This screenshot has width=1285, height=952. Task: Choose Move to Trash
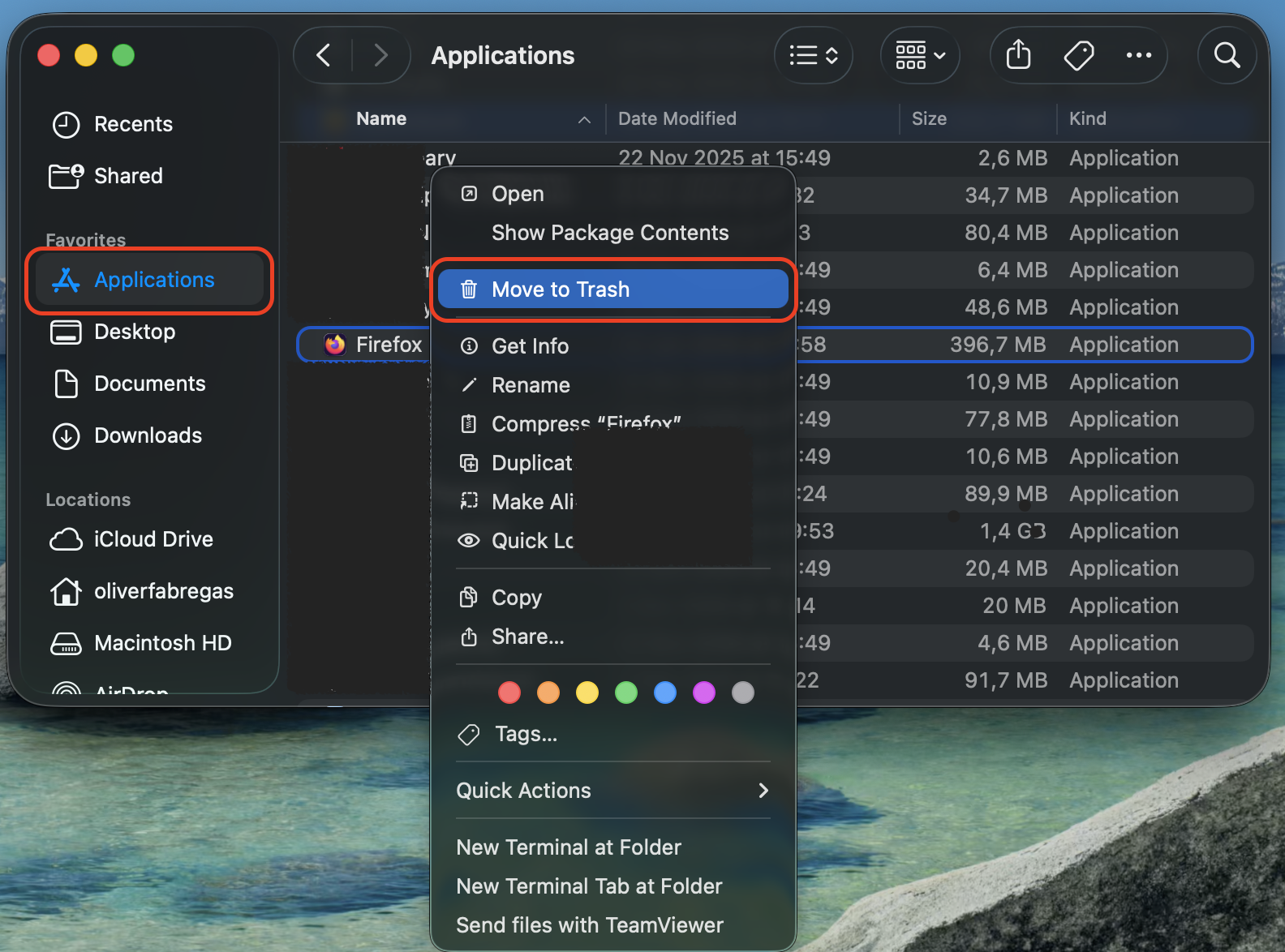tap(612, 289)
